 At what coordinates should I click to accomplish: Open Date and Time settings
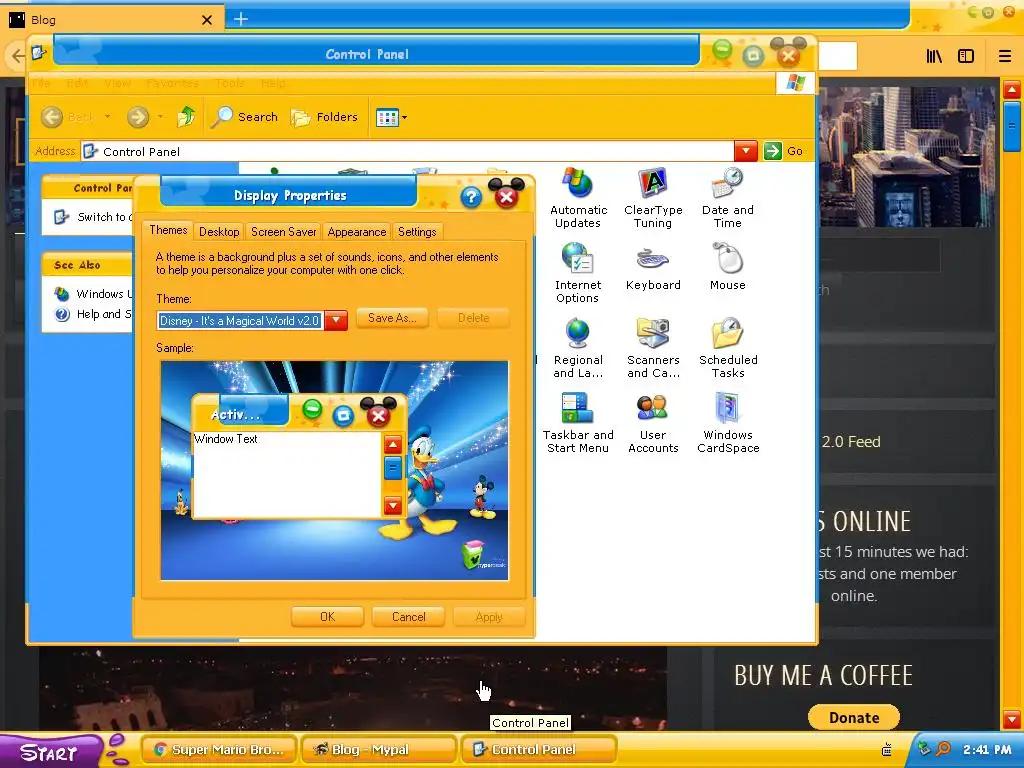pyautogui.click(x=728, y=197)
